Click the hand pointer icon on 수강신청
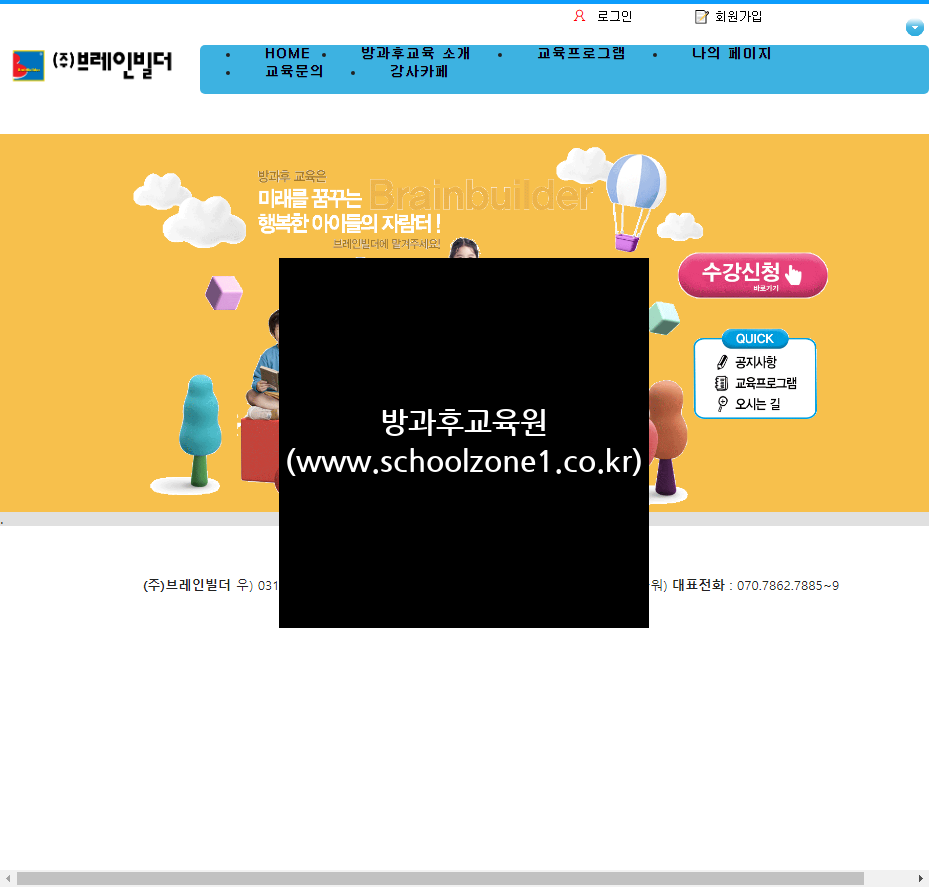 [794, 274]
